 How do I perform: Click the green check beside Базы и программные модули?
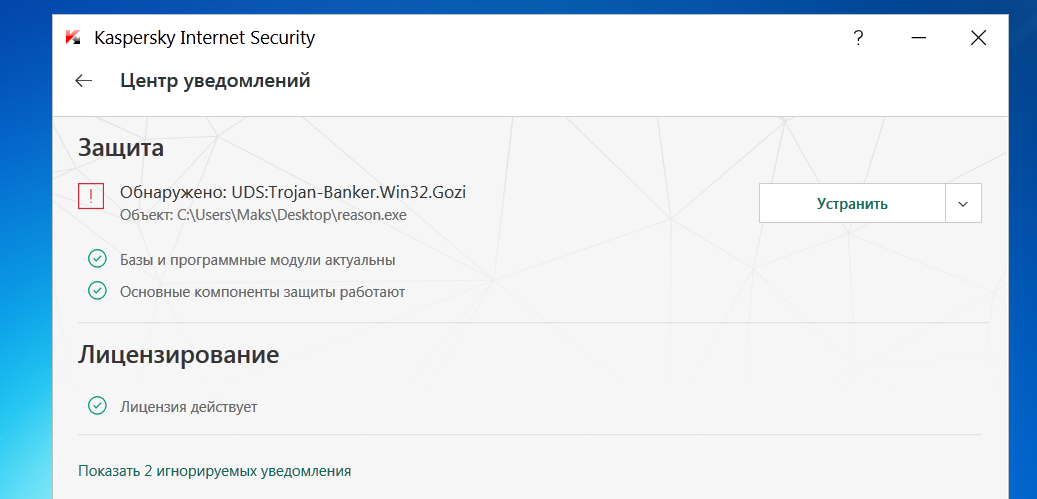click(97, 260)
